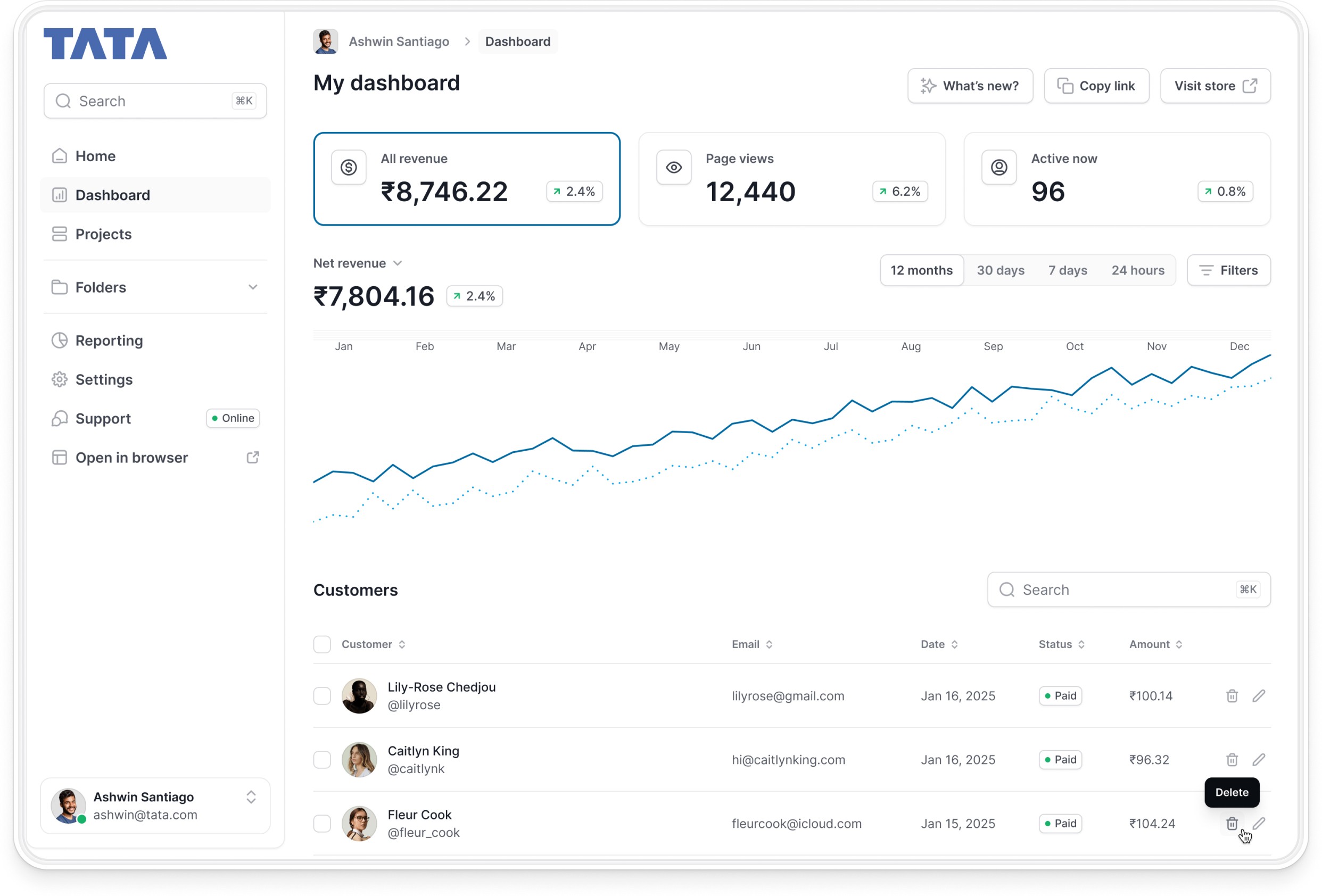Viewport: 1322px width, 896px height.
Task: Click the dollar icon on All revenue card
Action: click(349, 167)
